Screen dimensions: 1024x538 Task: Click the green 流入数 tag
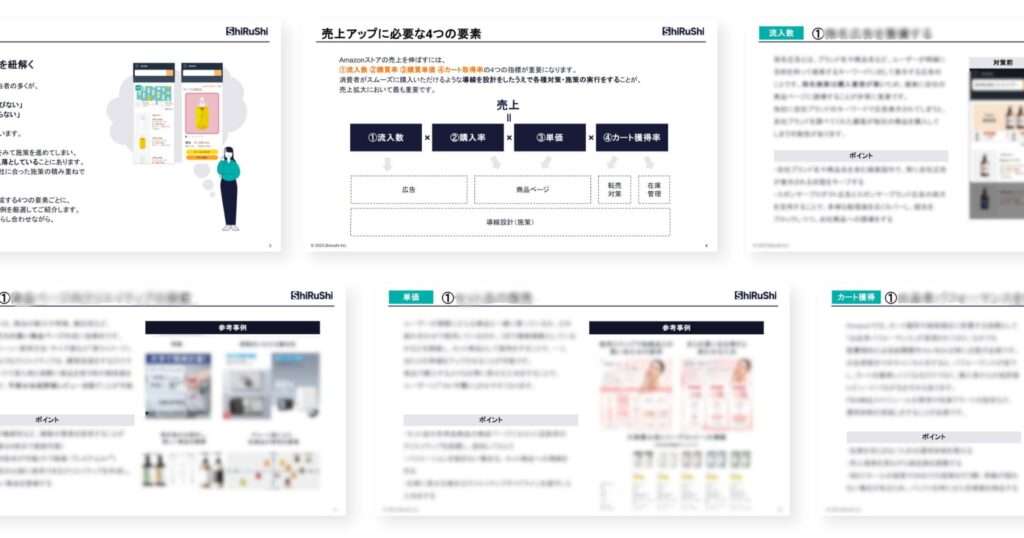(781, 33)
